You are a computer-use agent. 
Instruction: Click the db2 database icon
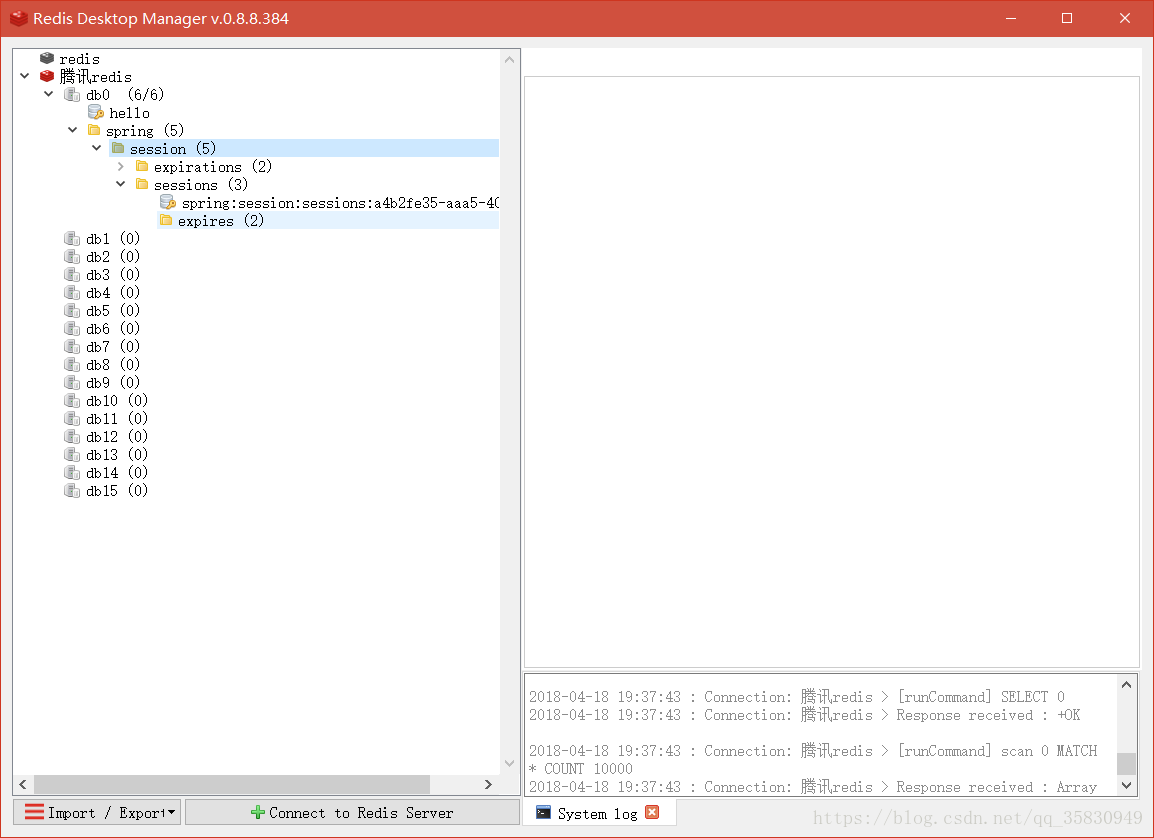click(72, 256)
